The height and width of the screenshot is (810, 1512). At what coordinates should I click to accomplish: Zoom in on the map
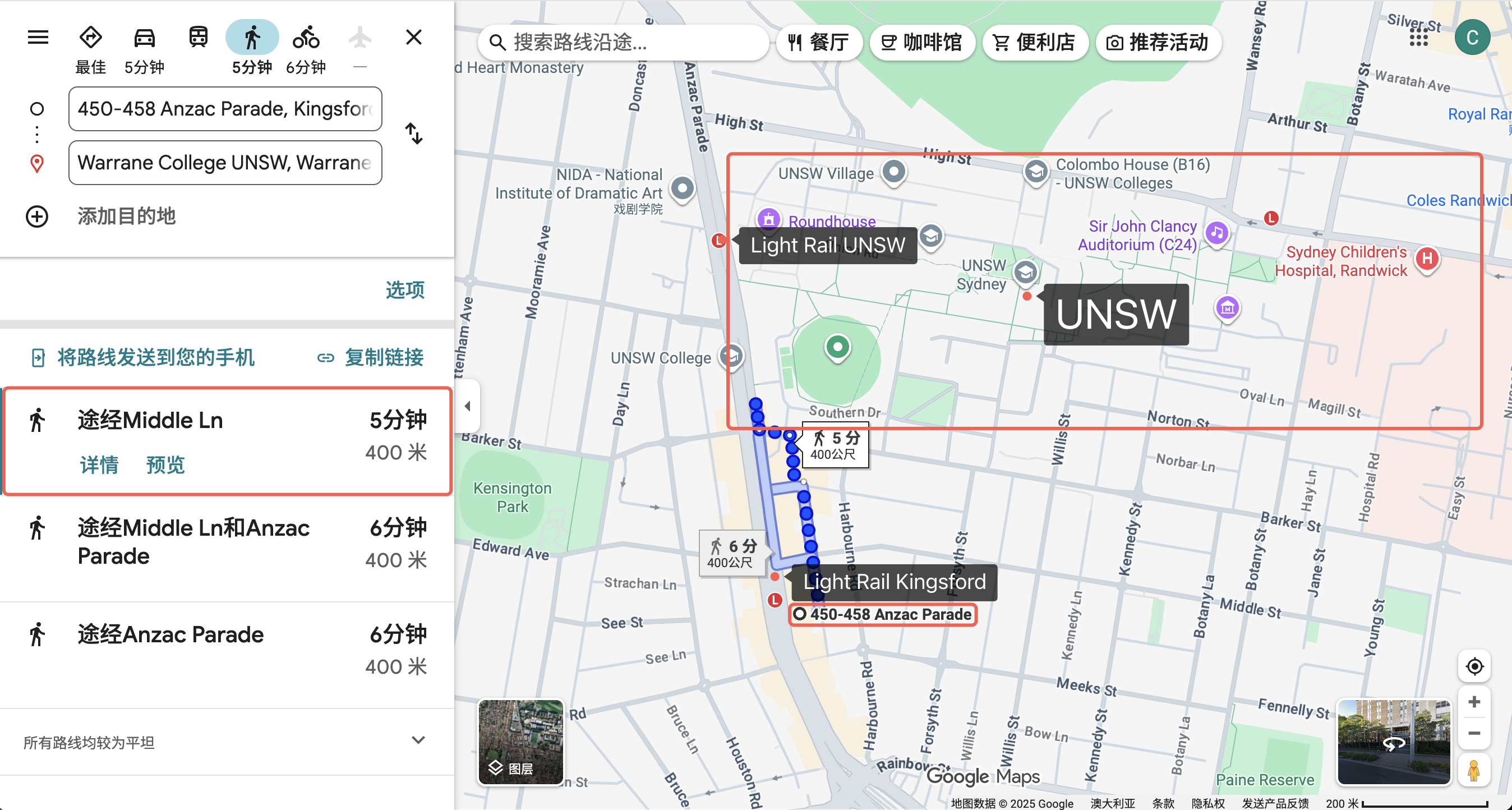pos(1474,702)
